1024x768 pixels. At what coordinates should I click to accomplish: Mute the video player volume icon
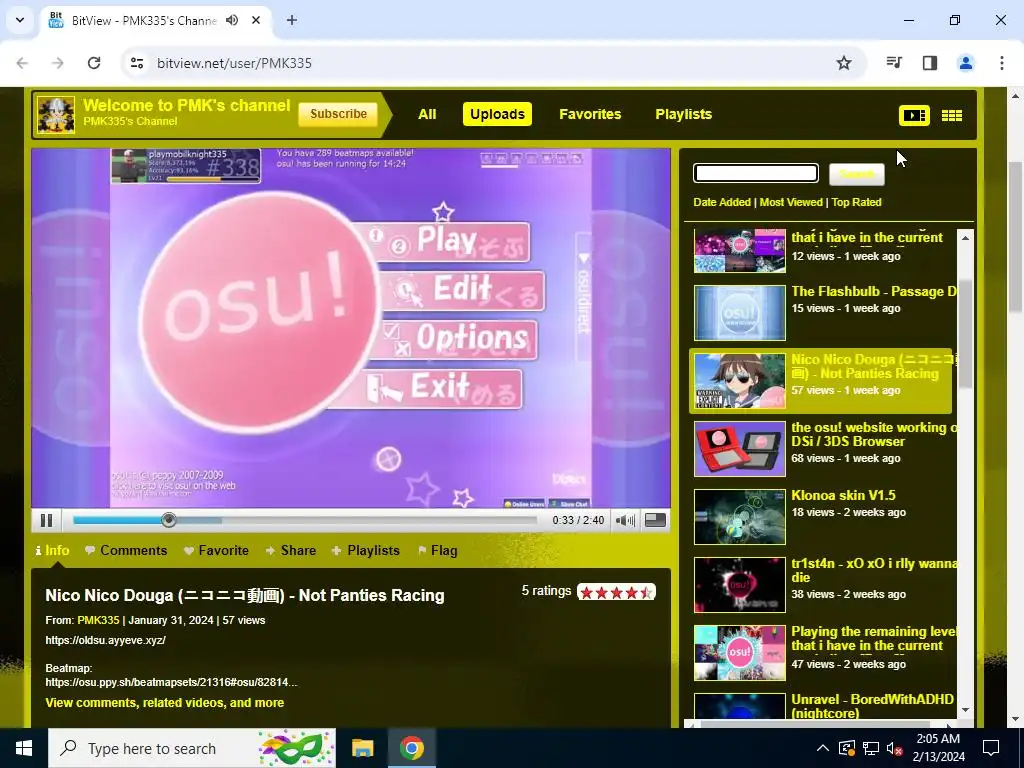625,520
